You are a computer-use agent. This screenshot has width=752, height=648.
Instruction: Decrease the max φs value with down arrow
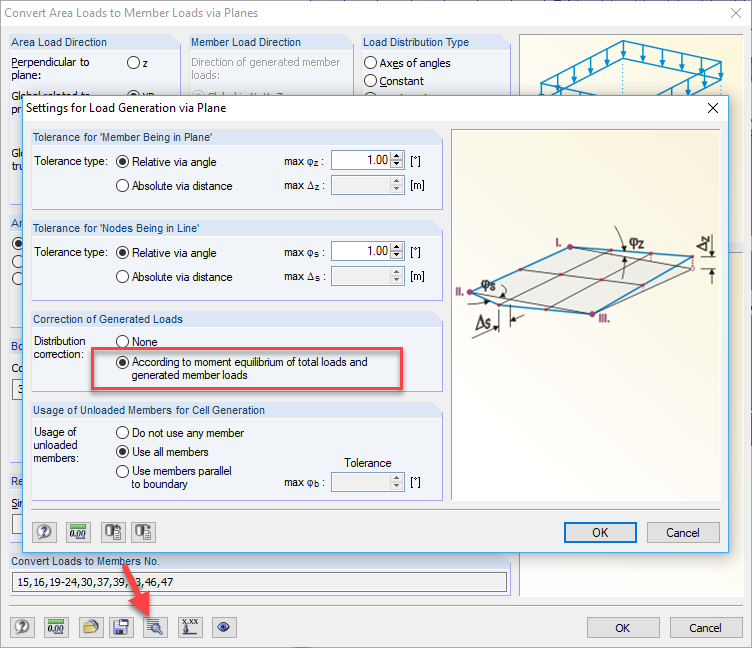point(397,255)
